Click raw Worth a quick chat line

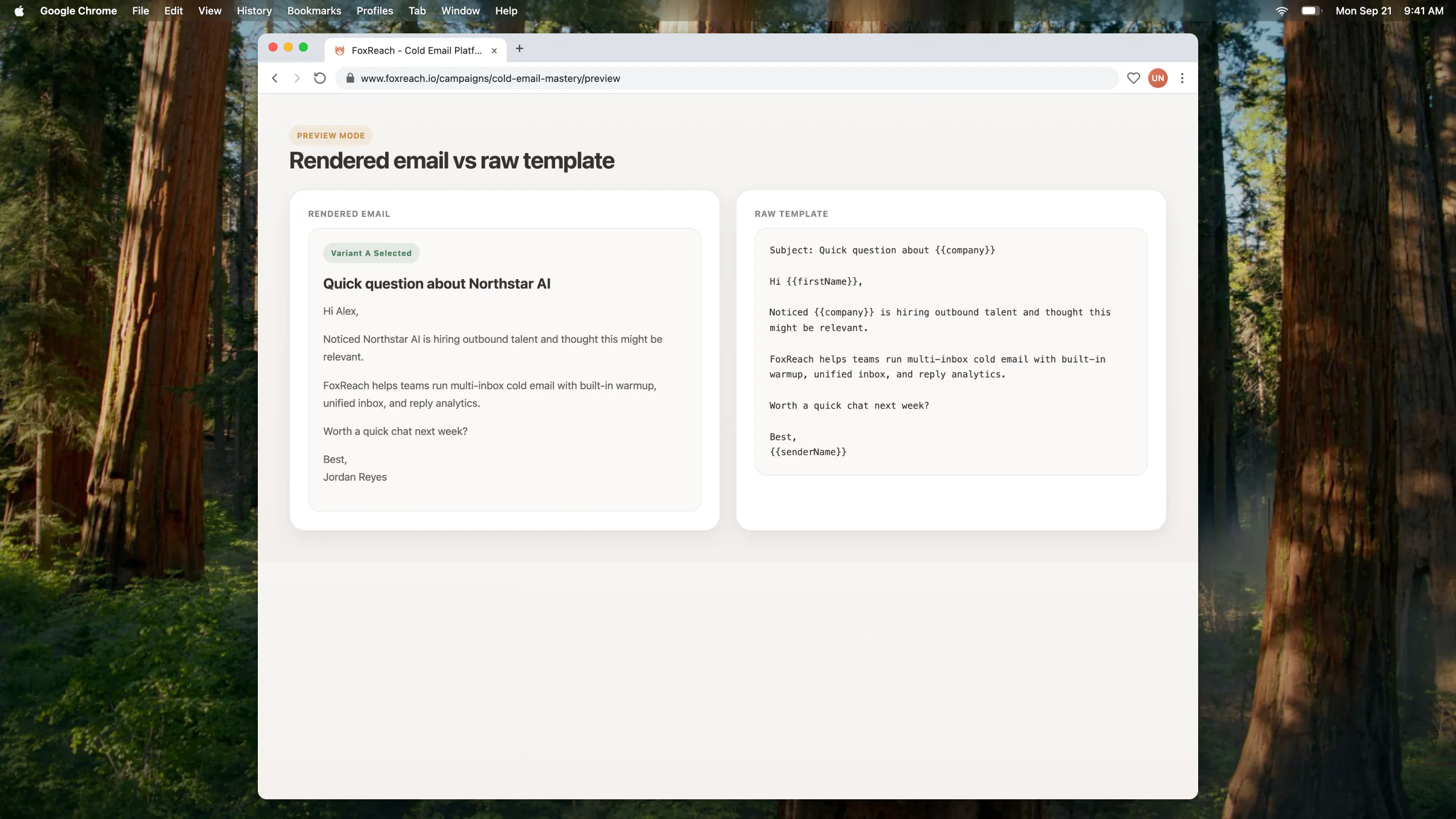click(x=849, y=405)
